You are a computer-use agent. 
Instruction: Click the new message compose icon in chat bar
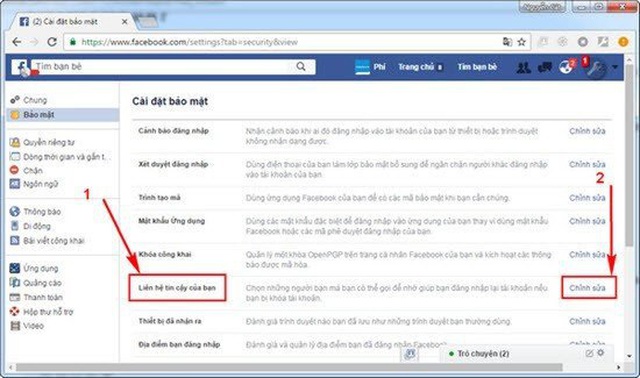click(x=589, y=354)
